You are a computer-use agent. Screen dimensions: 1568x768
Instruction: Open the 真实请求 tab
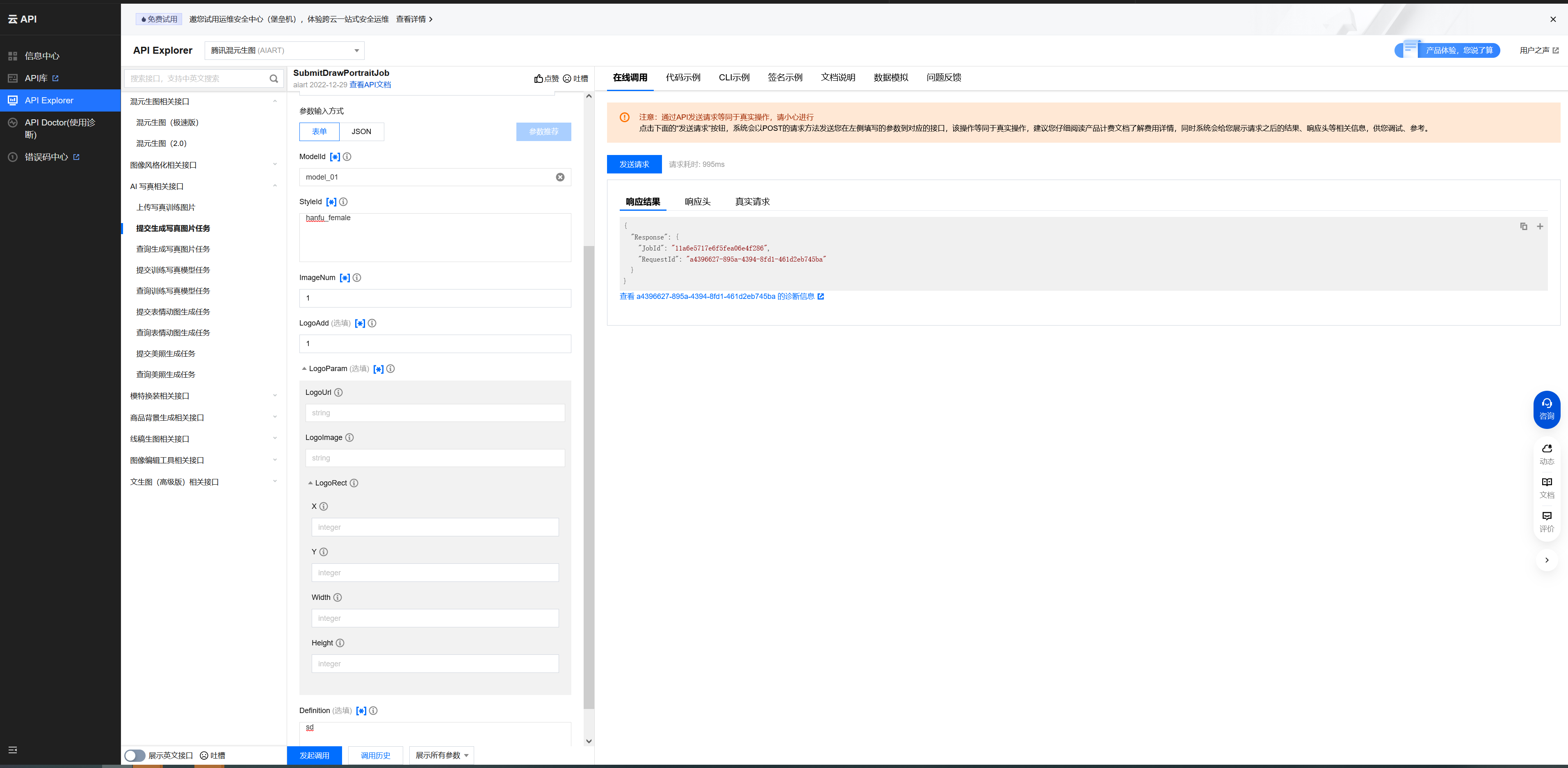coord(752,201)
